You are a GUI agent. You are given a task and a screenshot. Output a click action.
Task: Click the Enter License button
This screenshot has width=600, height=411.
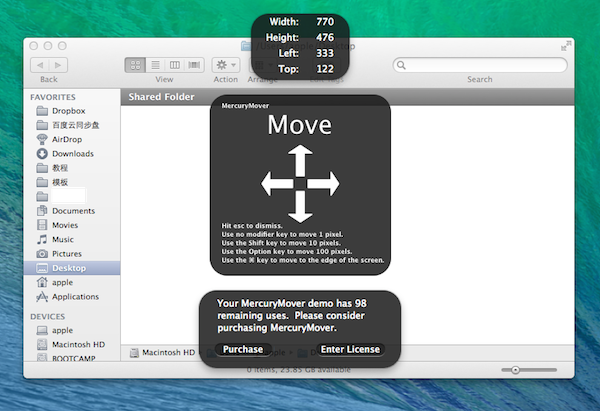(350, 349)
